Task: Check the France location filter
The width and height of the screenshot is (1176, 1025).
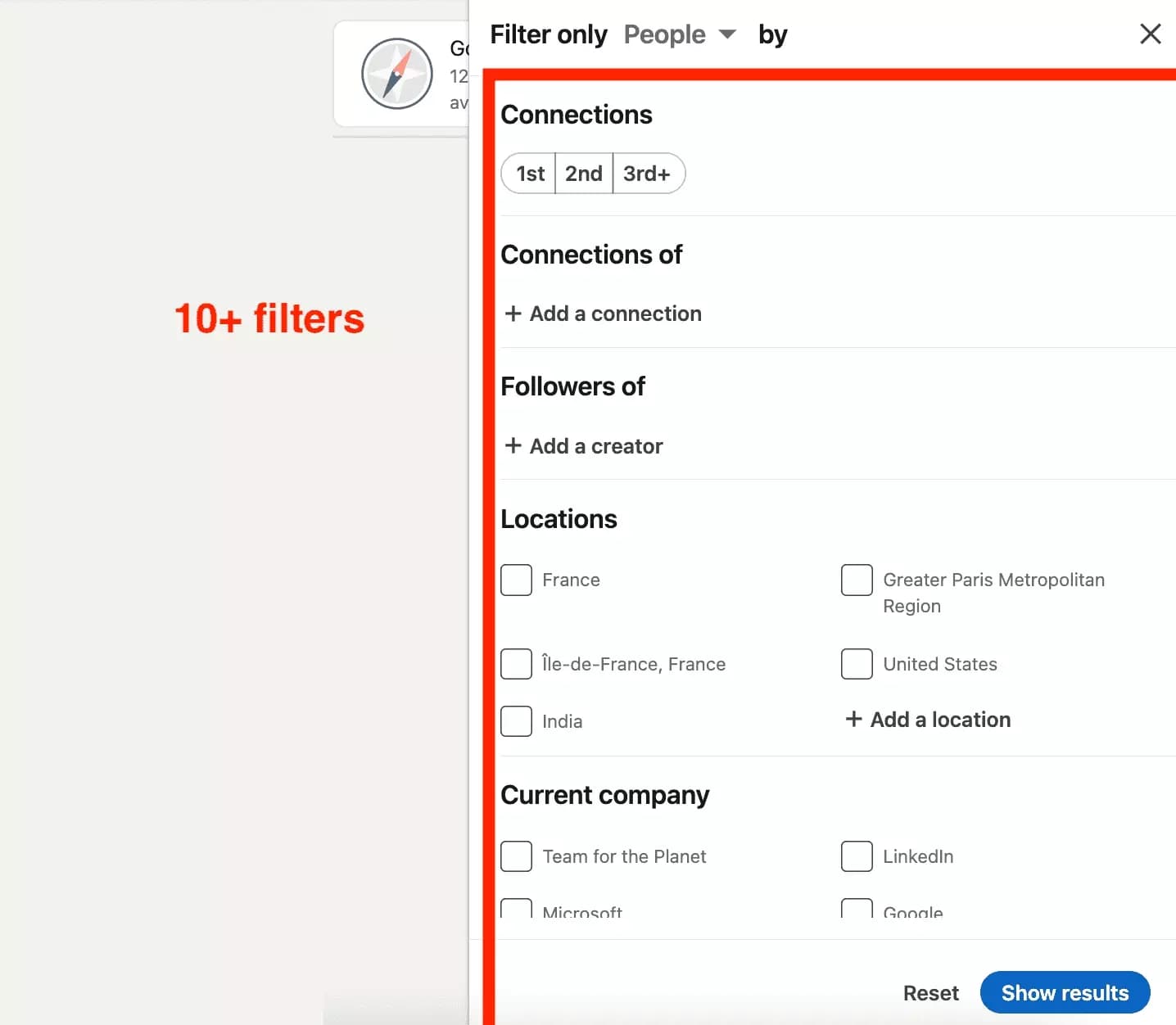Action: [516, 580]
